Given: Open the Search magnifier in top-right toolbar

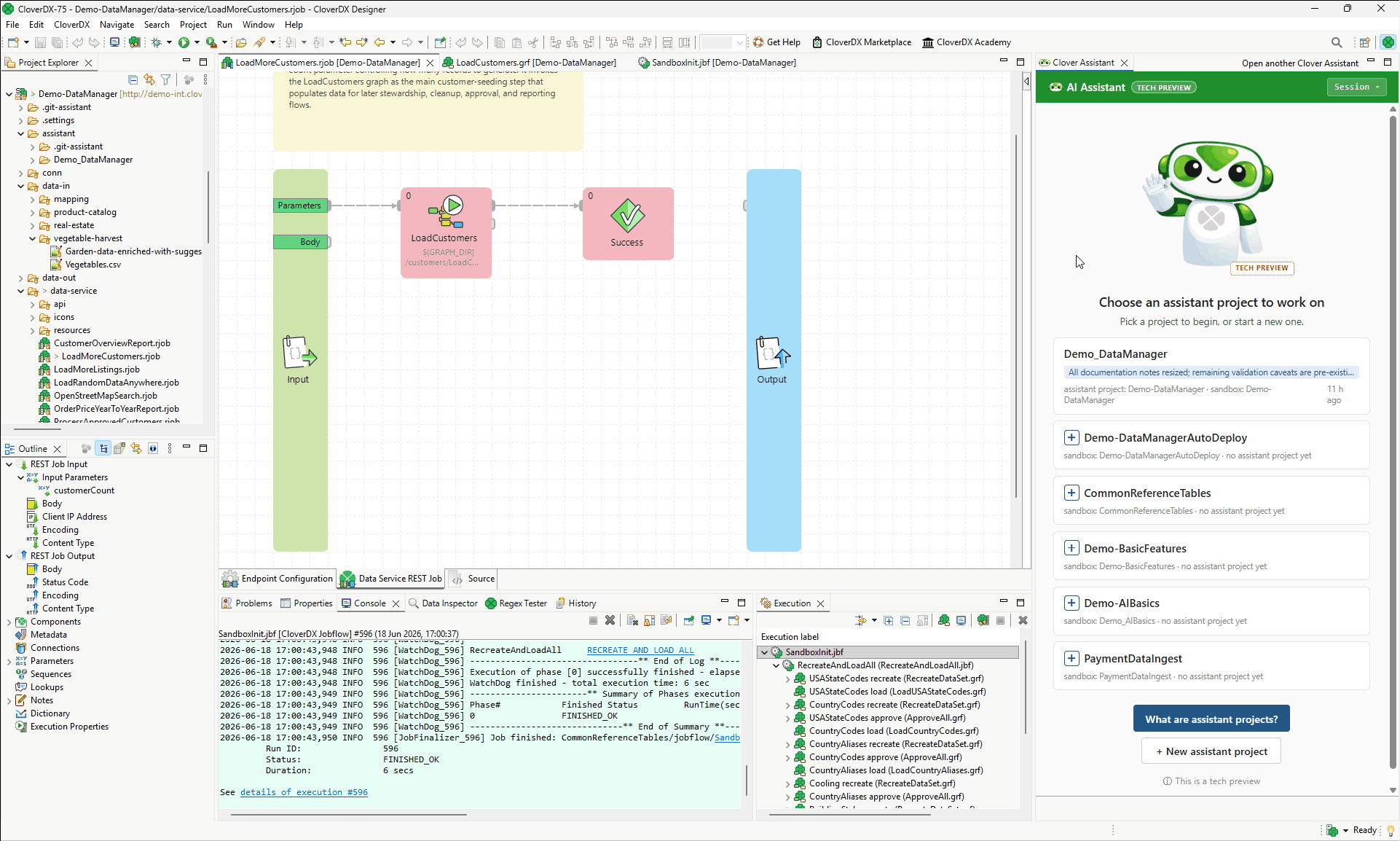Looking at the screenshot, I should (1337, 42).
